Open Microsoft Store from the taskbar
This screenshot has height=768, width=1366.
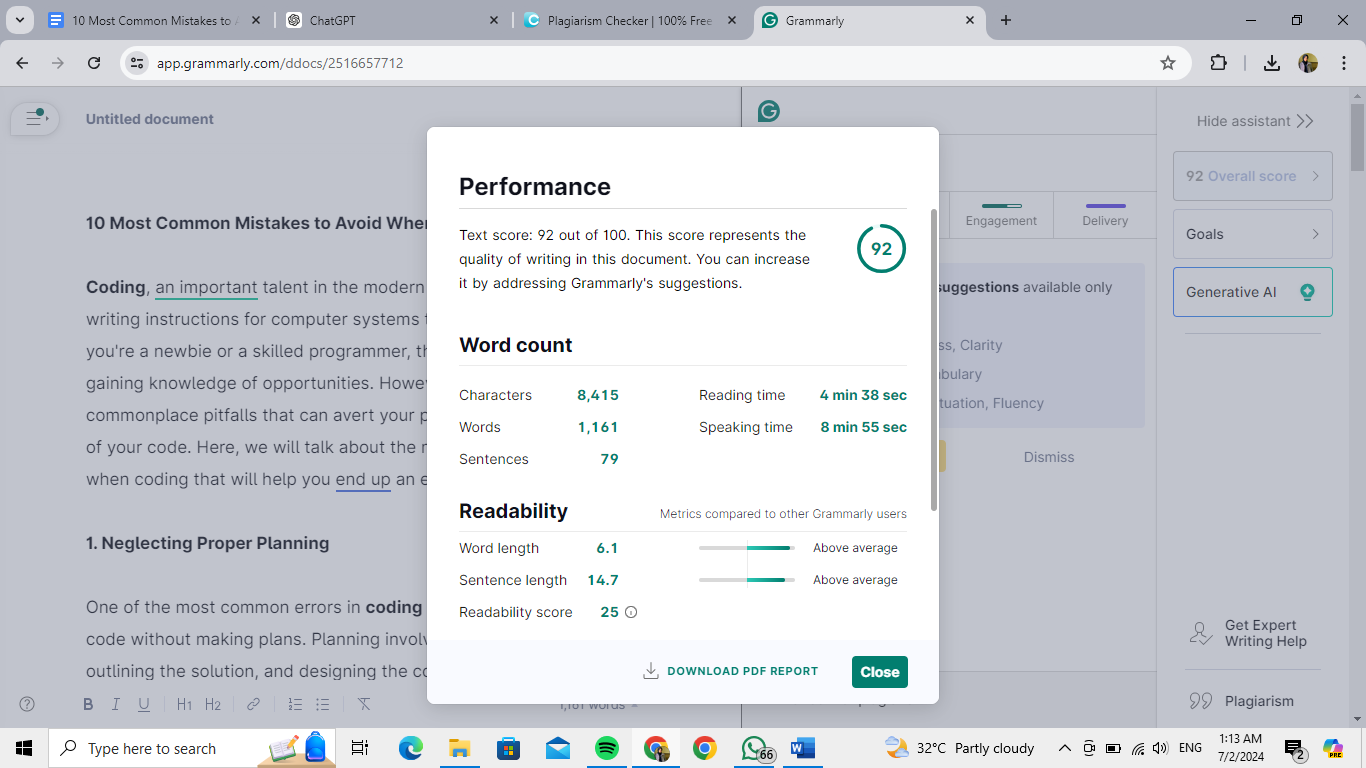click(509, 748)
